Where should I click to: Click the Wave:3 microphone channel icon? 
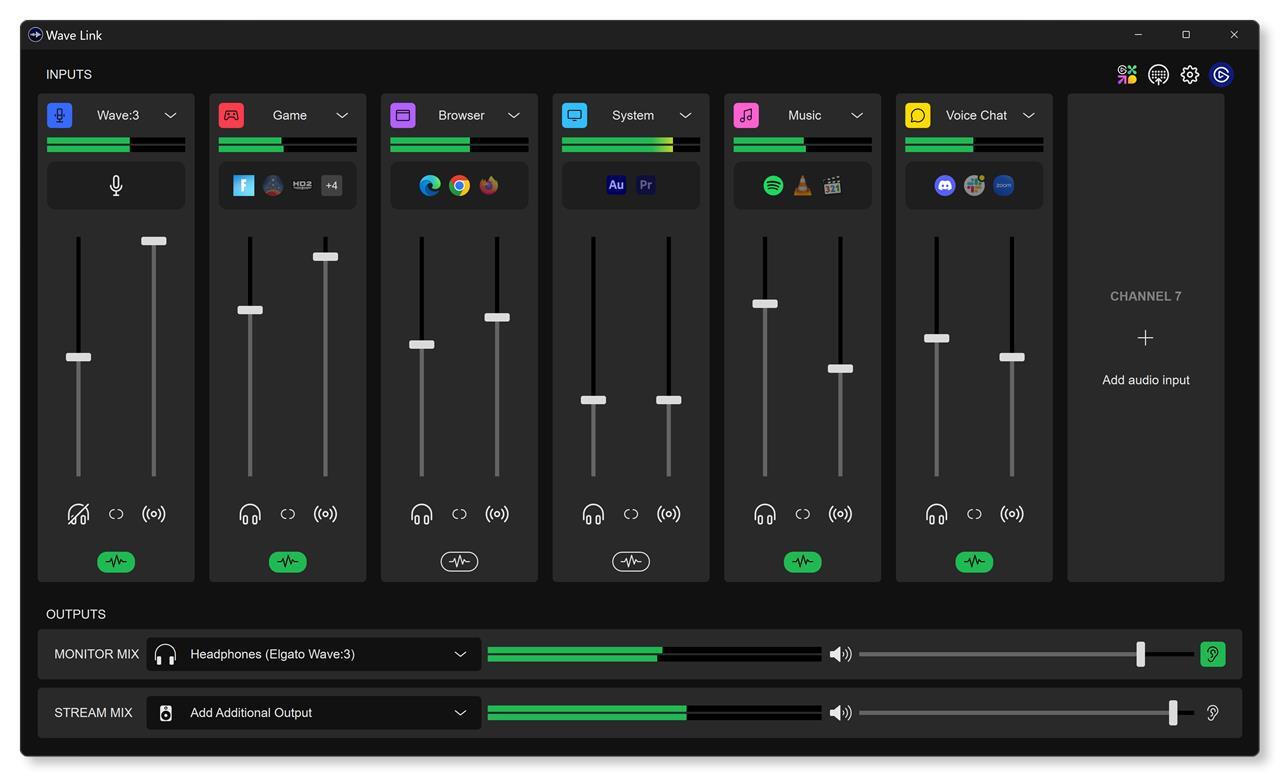click(x=59, y=115)
